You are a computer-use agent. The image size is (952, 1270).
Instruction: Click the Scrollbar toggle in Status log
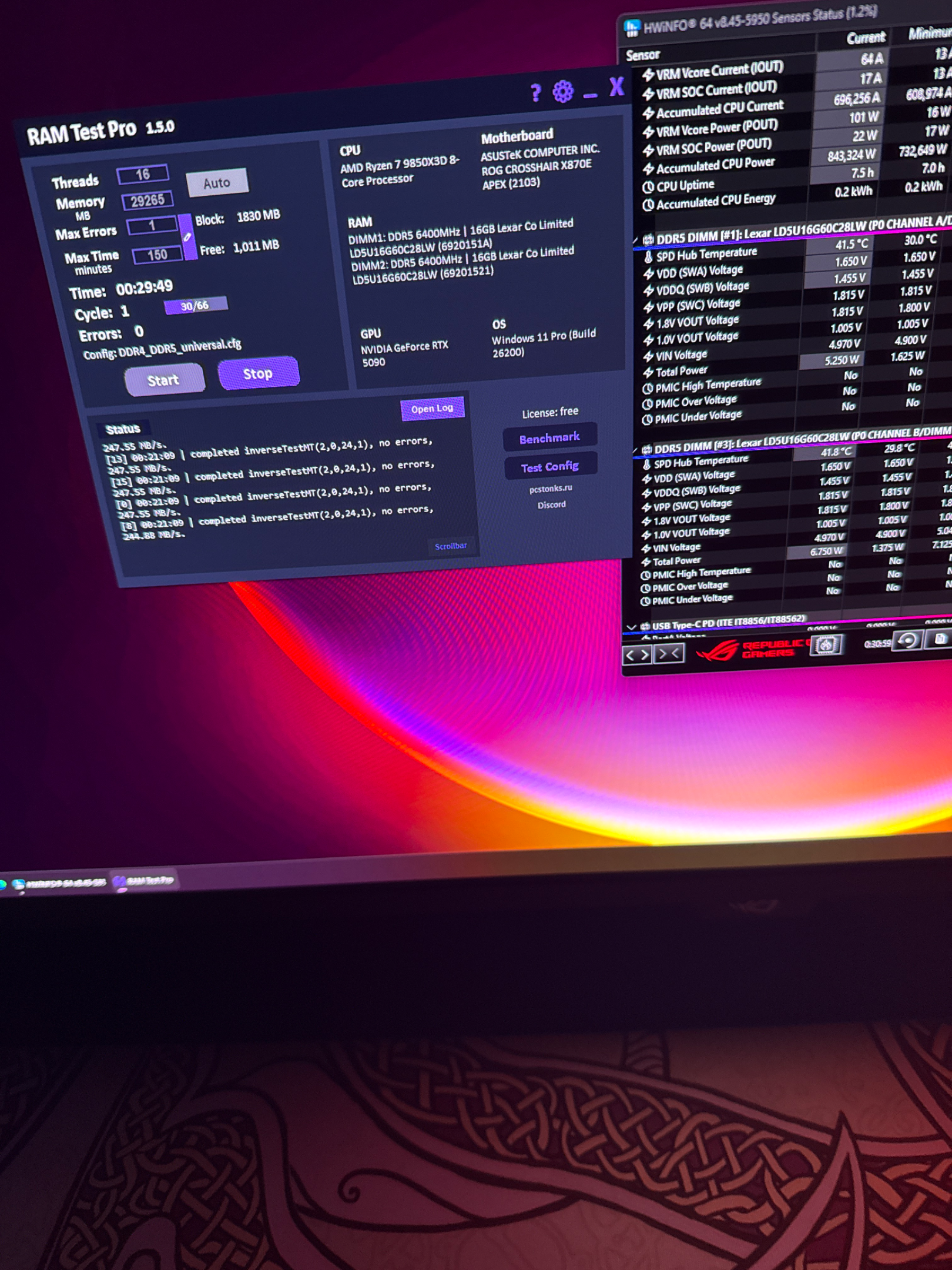(451, 546)
